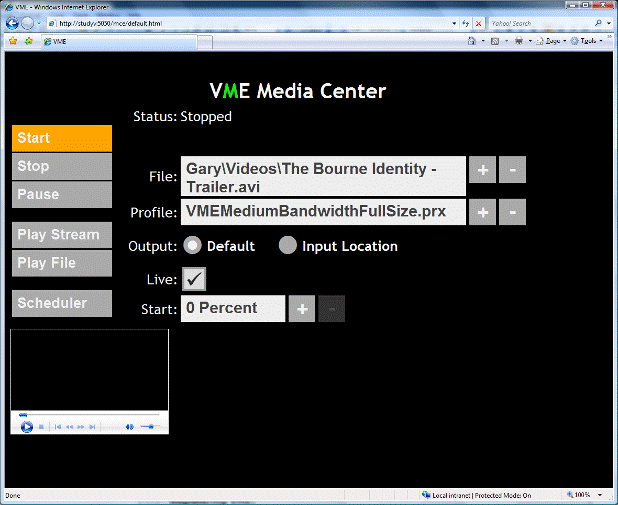Image resolution: width=618 pixels, height=505 pixels.
Task: Open the Favorites Center star
Action: pyautogui.click(x=13, y=41)
